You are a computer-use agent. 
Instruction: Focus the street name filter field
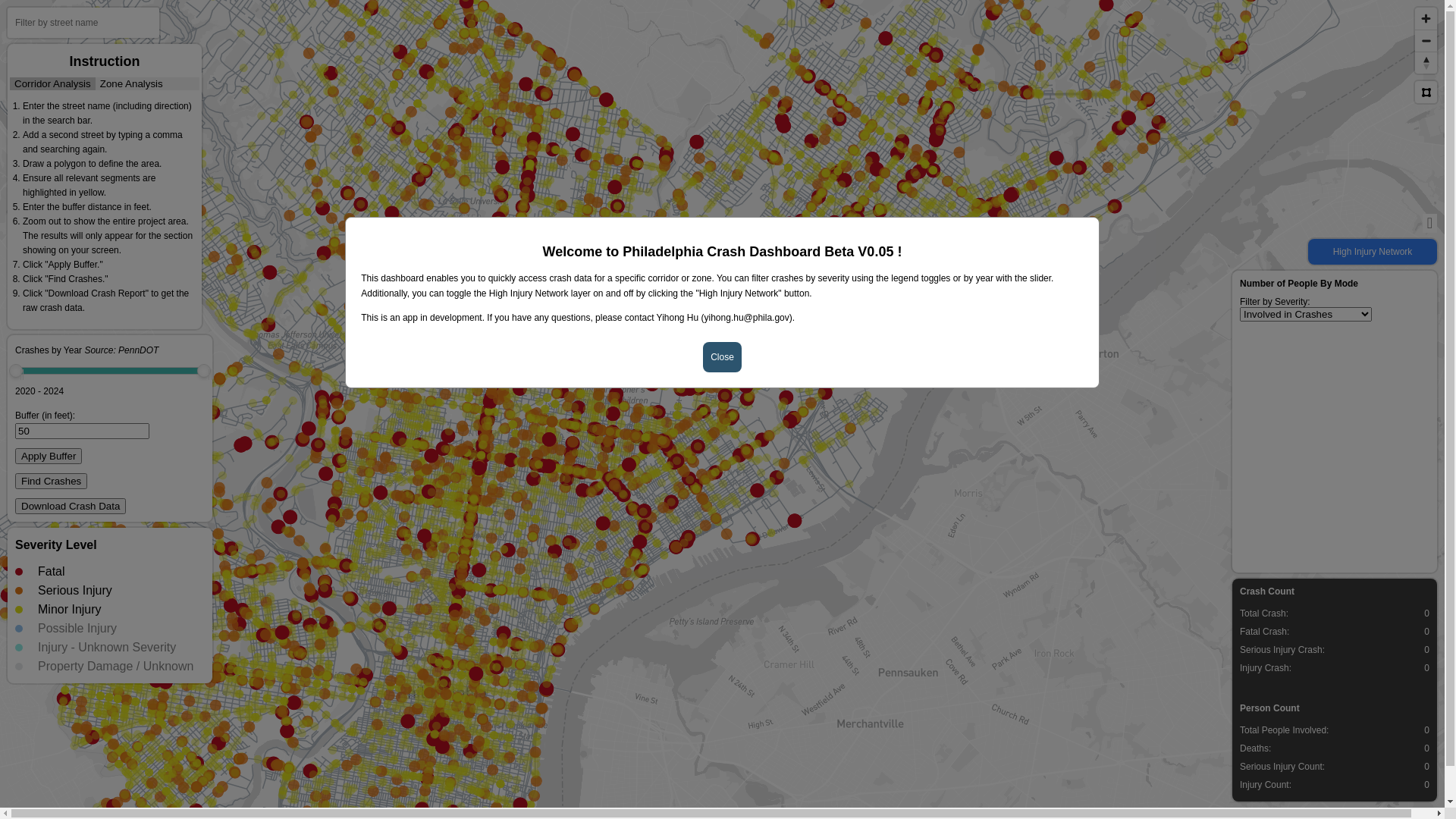(x=83, y=23)
